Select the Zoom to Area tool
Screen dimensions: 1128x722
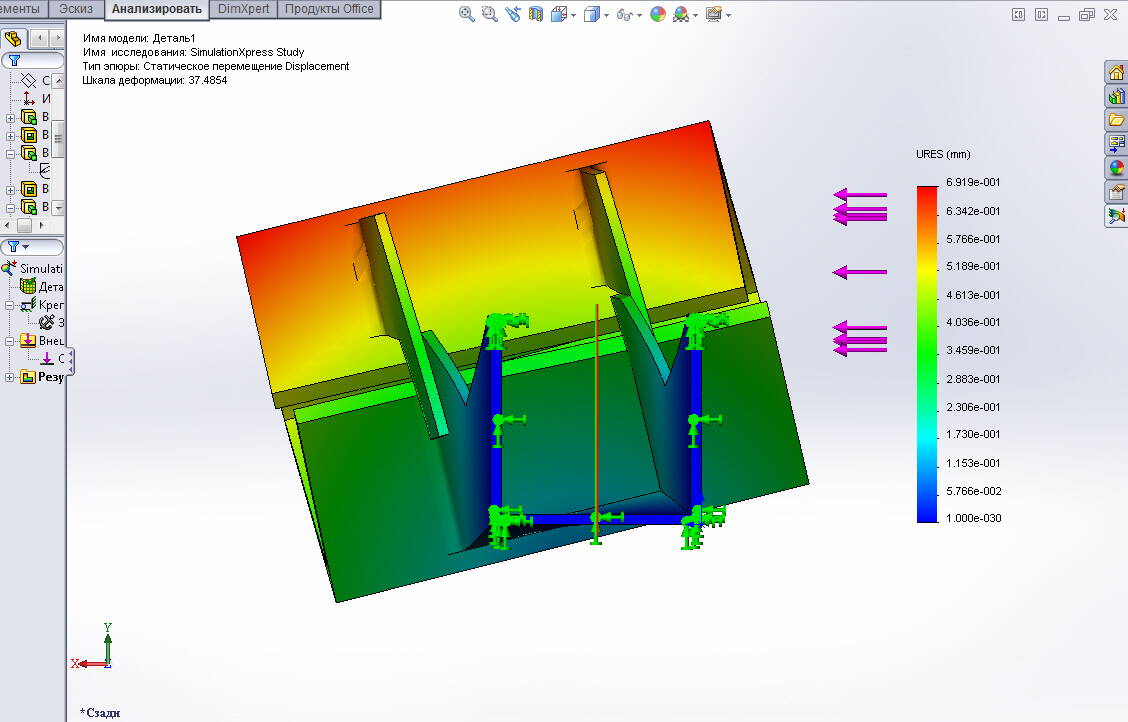tap(490, 14)
